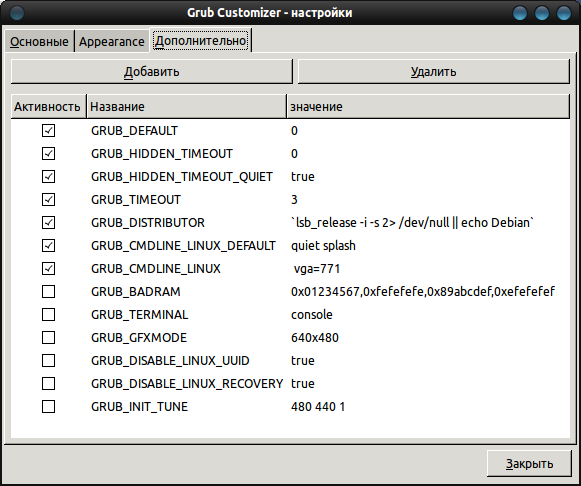Screen dimensions: 581x486
Task: Click the '480 440 1' value
Action: coord(318,407)
